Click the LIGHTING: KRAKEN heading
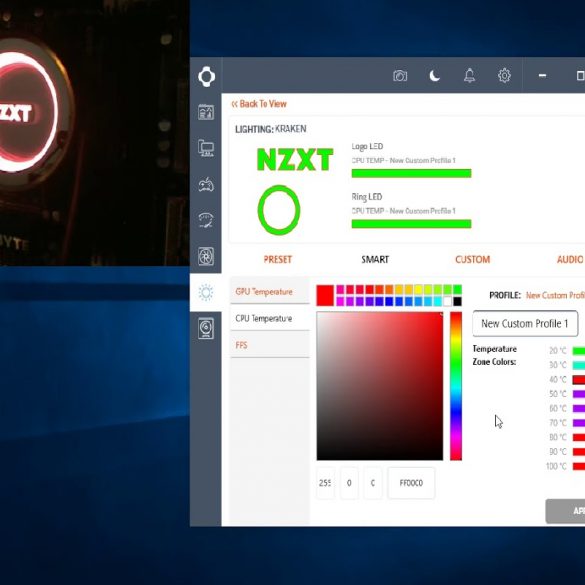Viewport: 585px width, 585px height. tap(270, 129)
